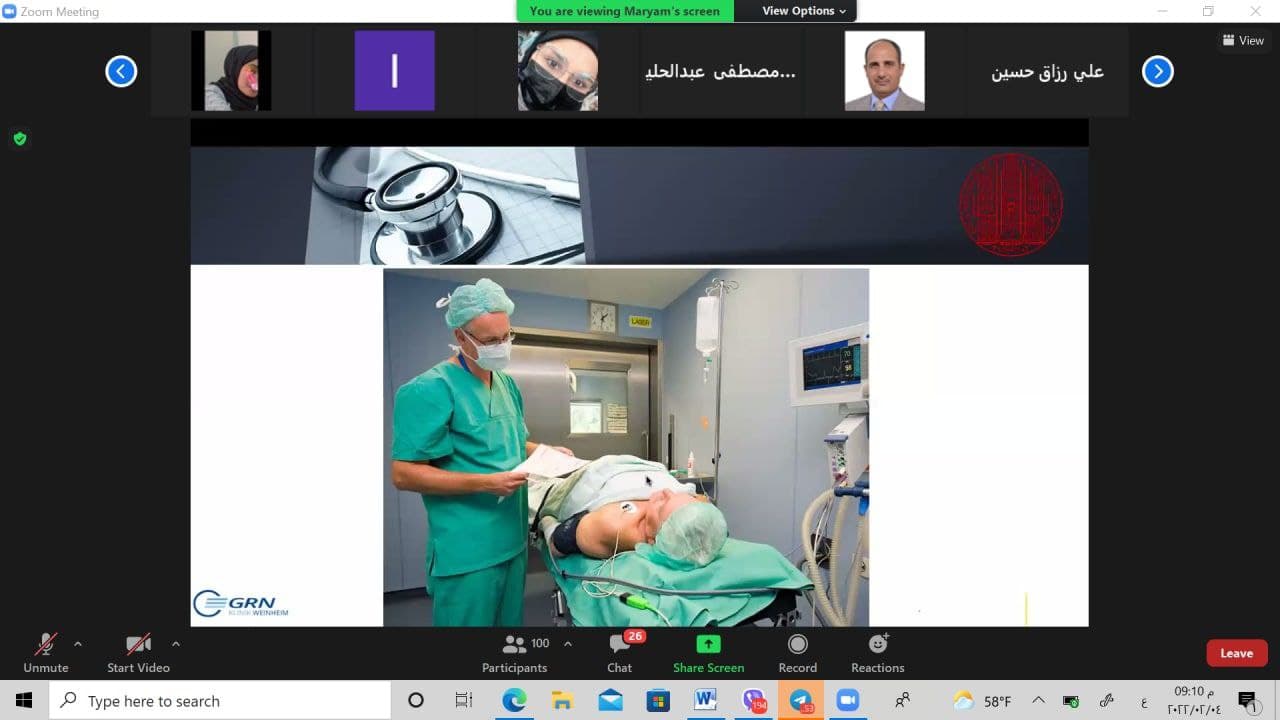Open Task View on the taskbar
1280x720 pixels.
tap(464, 700)
